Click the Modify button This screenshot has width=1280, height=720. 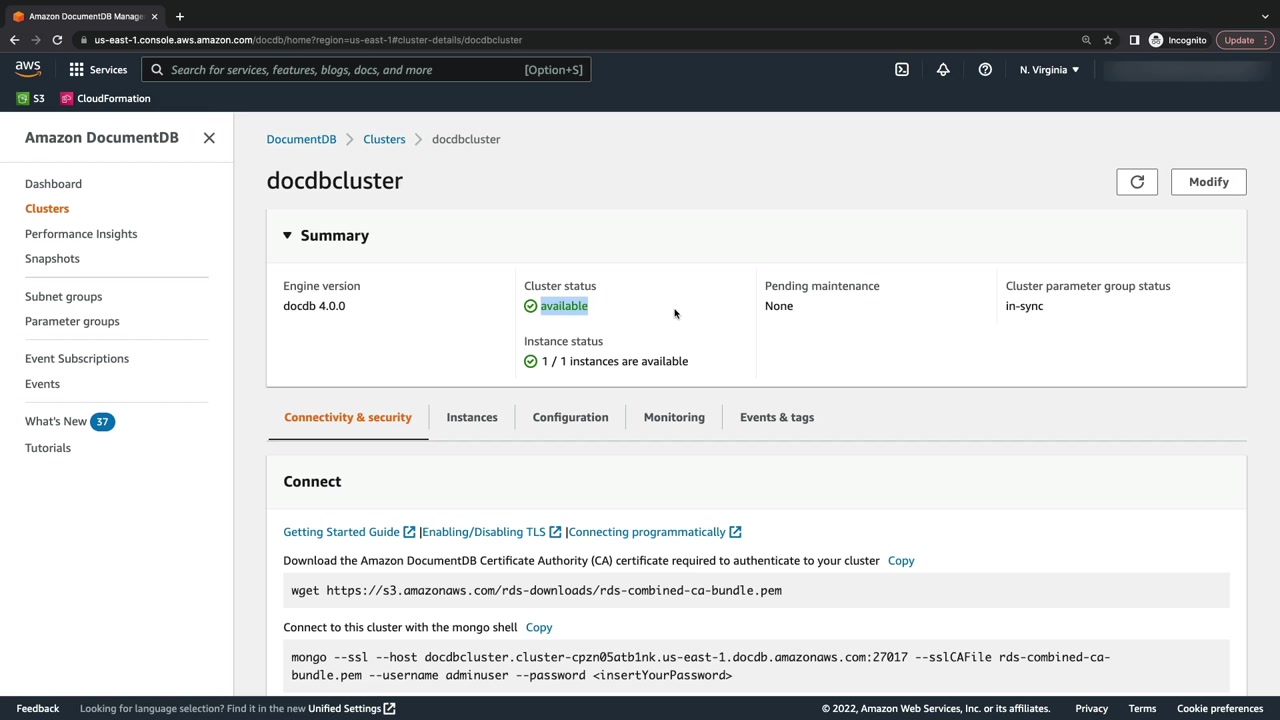[x=1208, y=182]
